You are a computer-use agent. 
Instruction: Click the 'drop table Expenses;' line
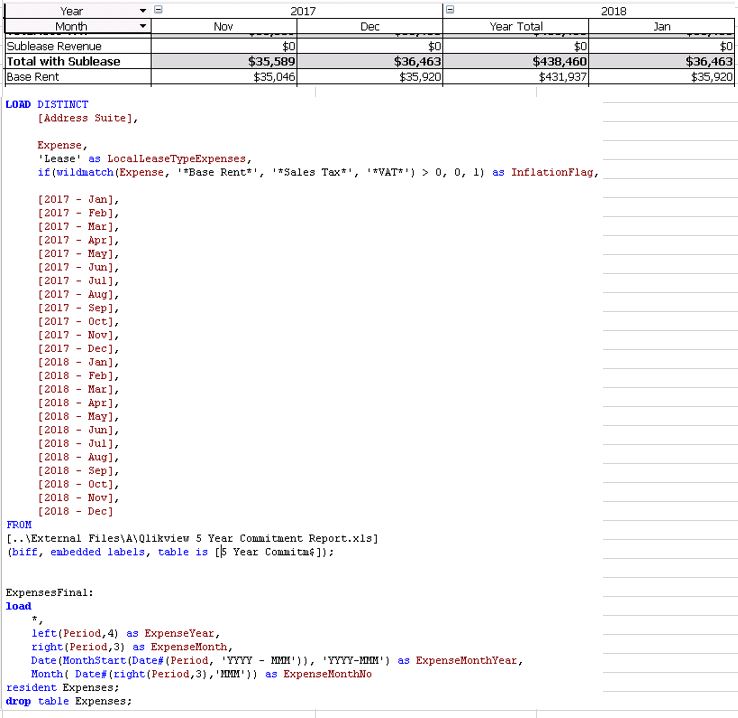(69, 701)
